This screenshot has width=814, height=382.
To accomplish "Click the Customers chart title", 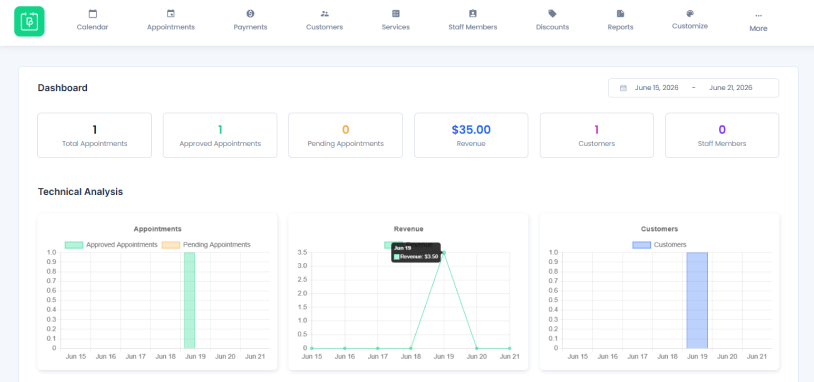I will [x=659, y=229].
